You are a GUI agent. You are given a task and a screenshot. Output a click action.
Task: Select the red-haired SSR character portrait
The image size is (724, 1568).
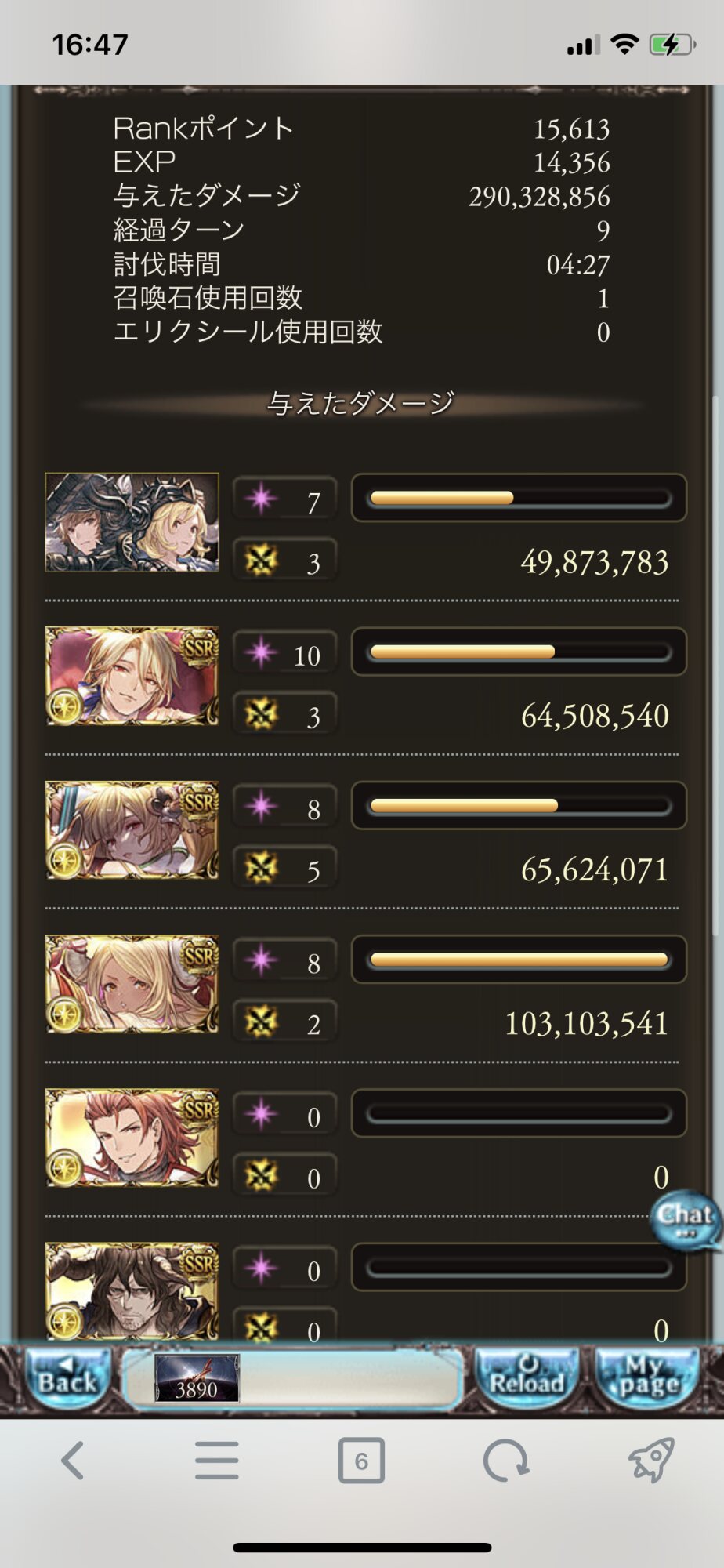[132, 1137]
